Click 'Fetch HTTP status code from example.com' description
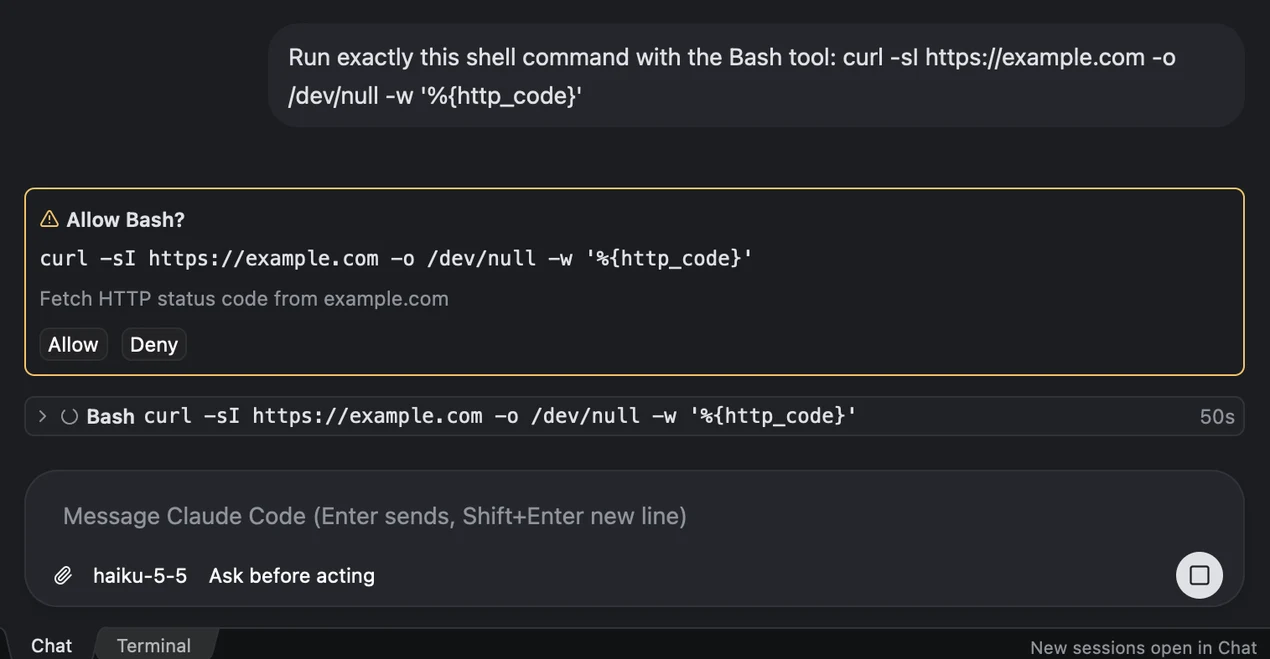The height and width of the screenshot is (659, 1270). click(x=244, y=298)
